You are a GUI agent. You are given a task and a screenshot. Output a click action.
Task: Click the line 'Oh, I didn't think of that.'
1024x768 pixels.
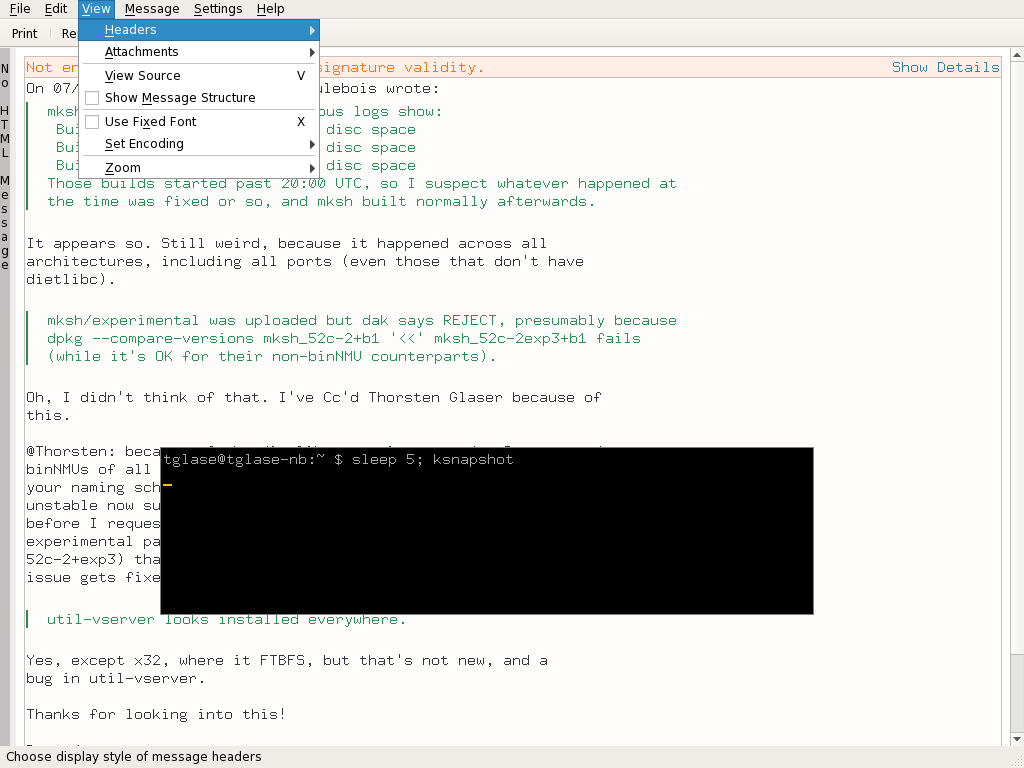coord(147,398)
